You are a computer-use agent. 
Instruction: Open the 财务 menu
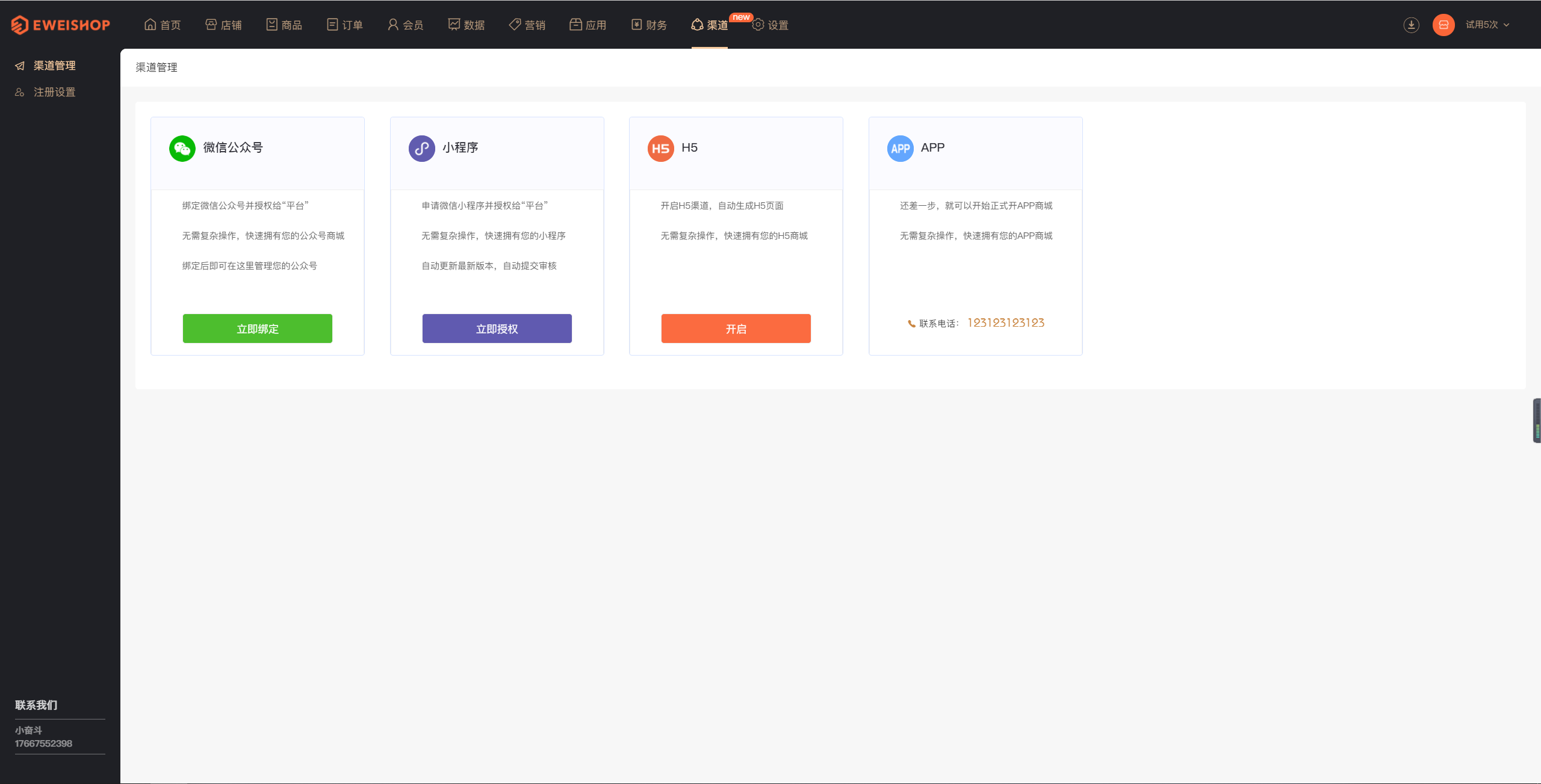[649, 25]
